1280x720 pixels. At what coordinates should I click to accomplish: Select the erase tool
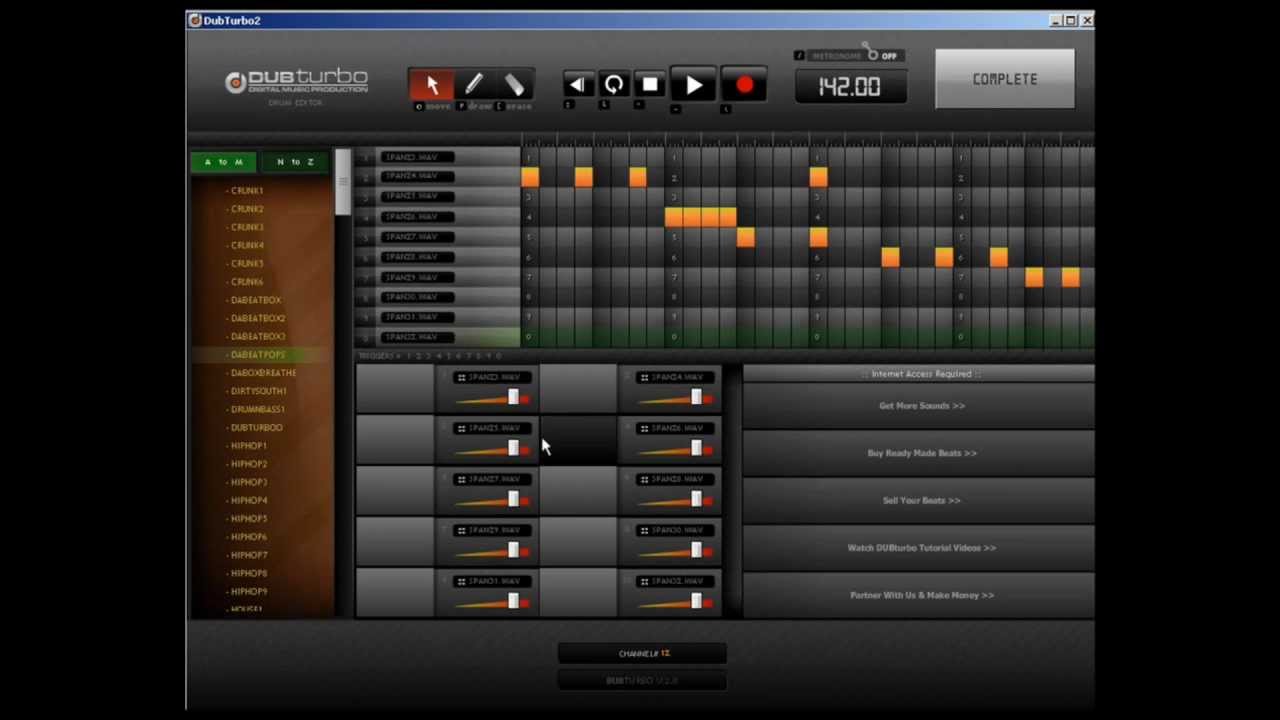[514, 85]
